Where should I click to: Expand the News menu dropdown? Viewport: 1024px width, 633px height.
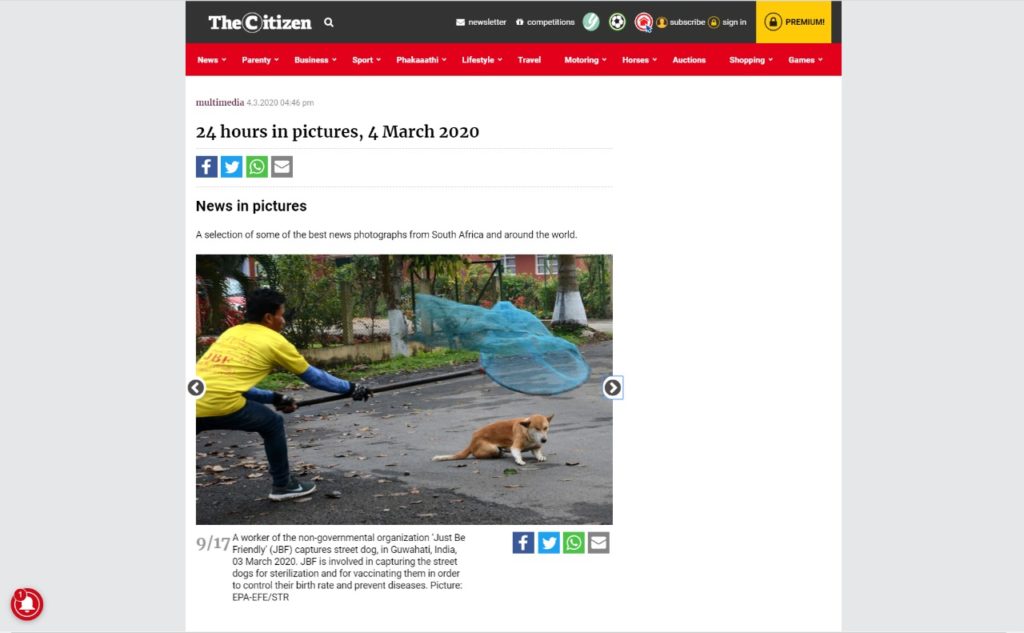[212, 59]
